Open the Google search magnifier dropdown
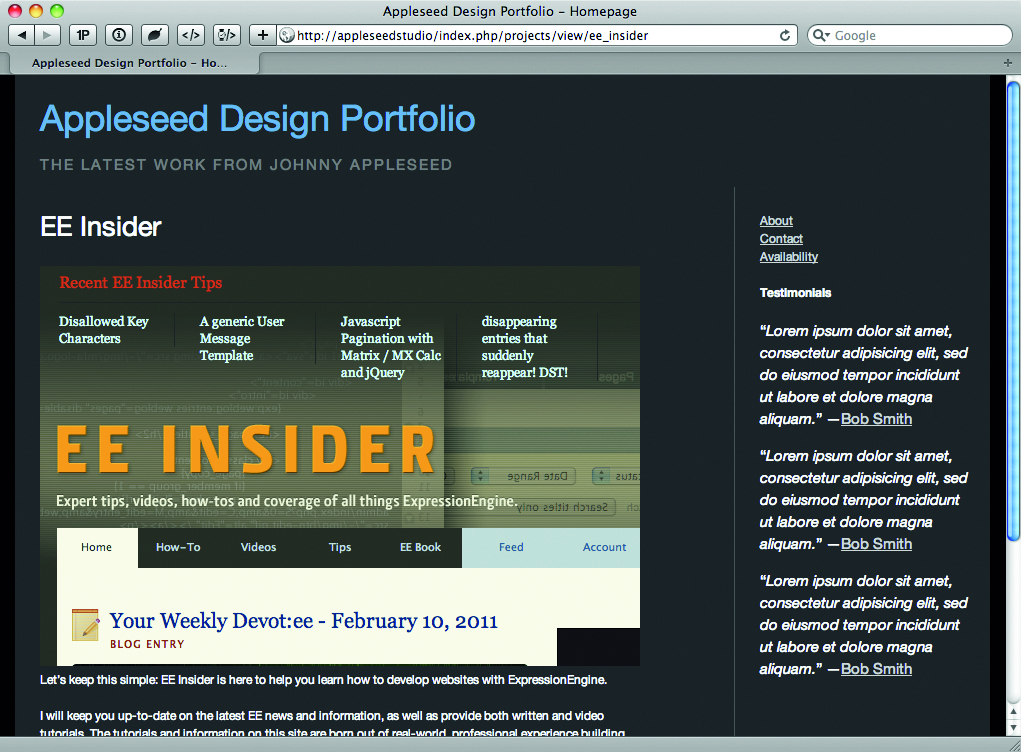 [x=820, y=35]
